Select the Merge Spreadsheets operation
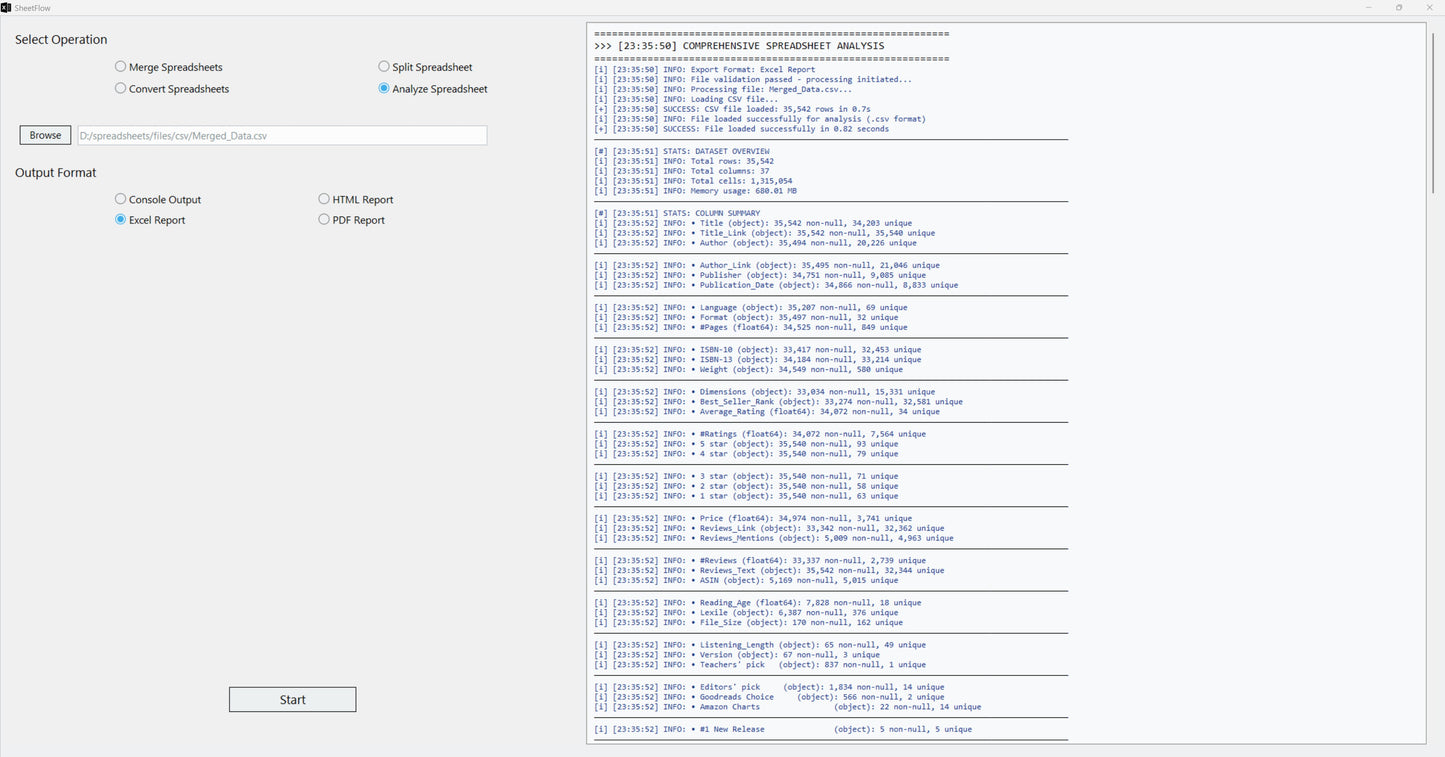Image resolution: width=1445 pixels, height=757 pixels. coord(120,67)
